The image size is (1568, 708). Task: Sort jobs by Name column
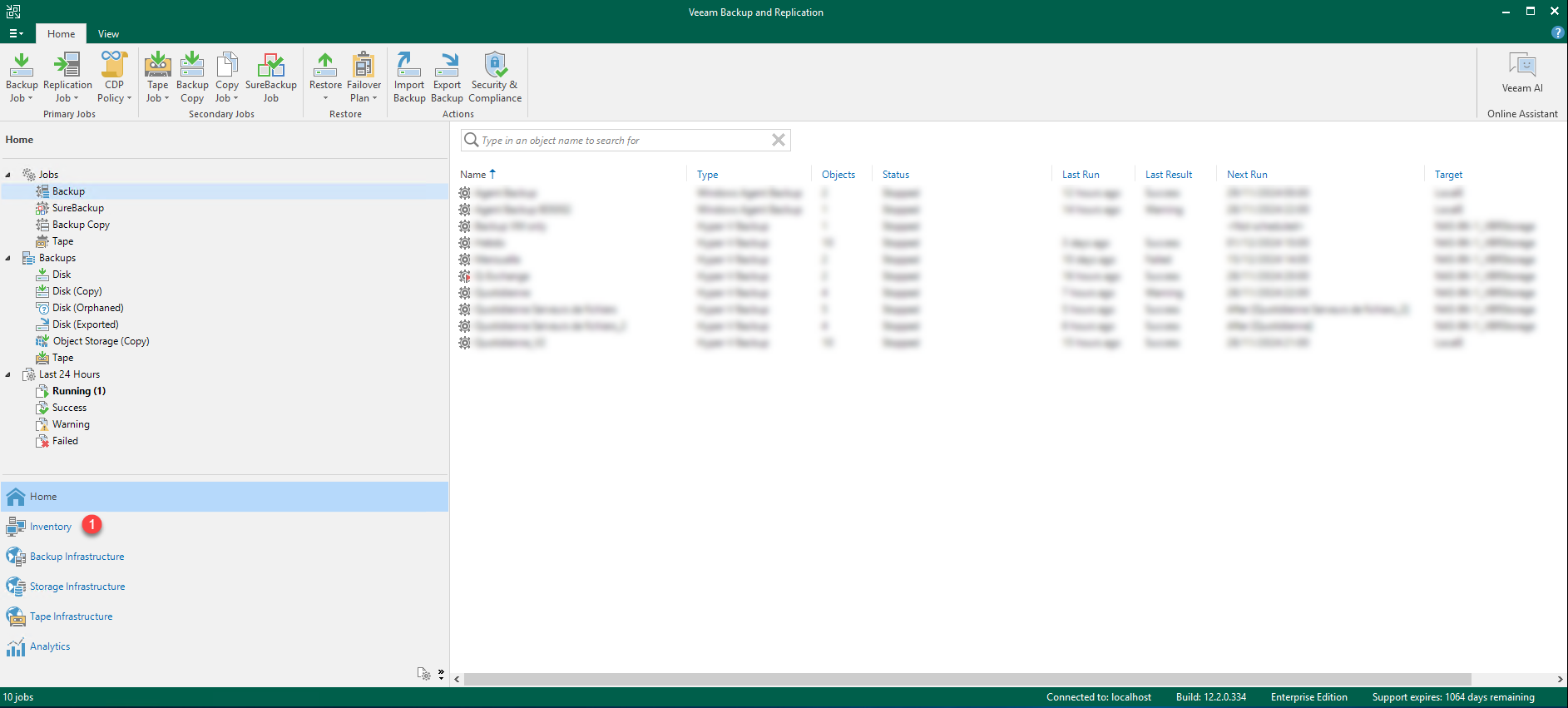473,175
